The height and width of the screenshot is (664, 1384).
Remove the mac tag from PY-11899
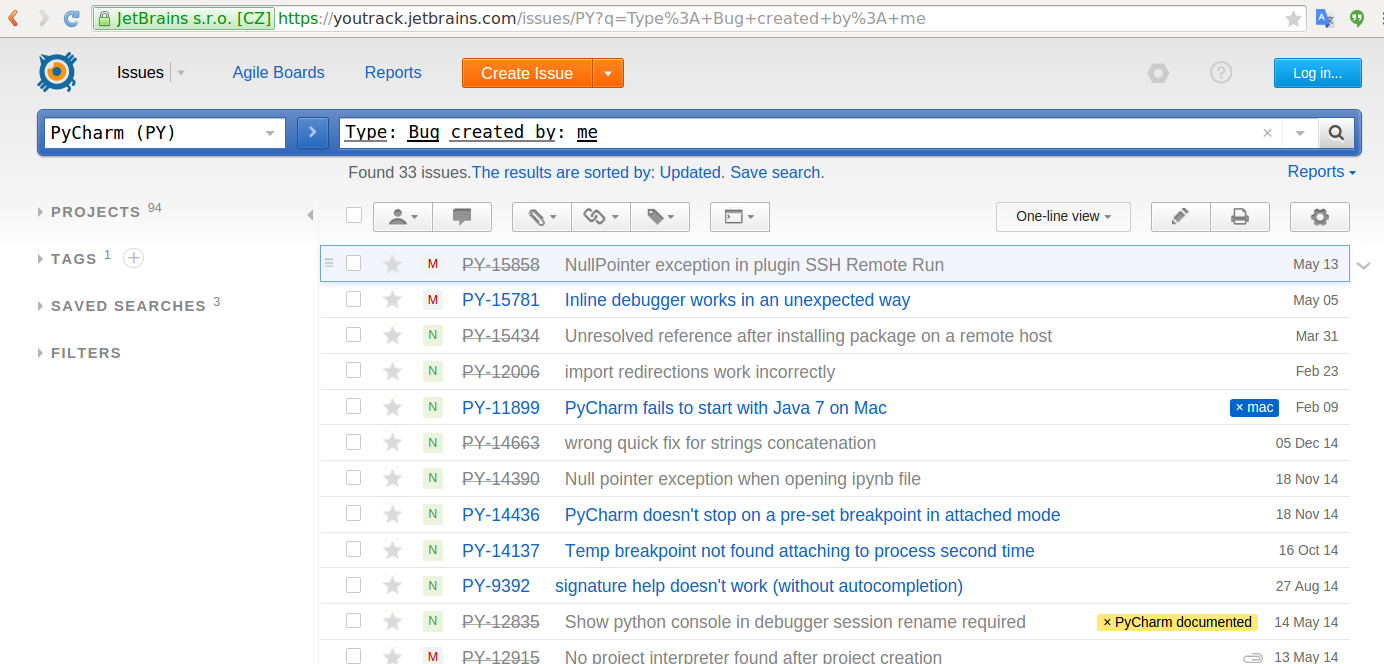pyautogui.click(x=1240, y=407)
